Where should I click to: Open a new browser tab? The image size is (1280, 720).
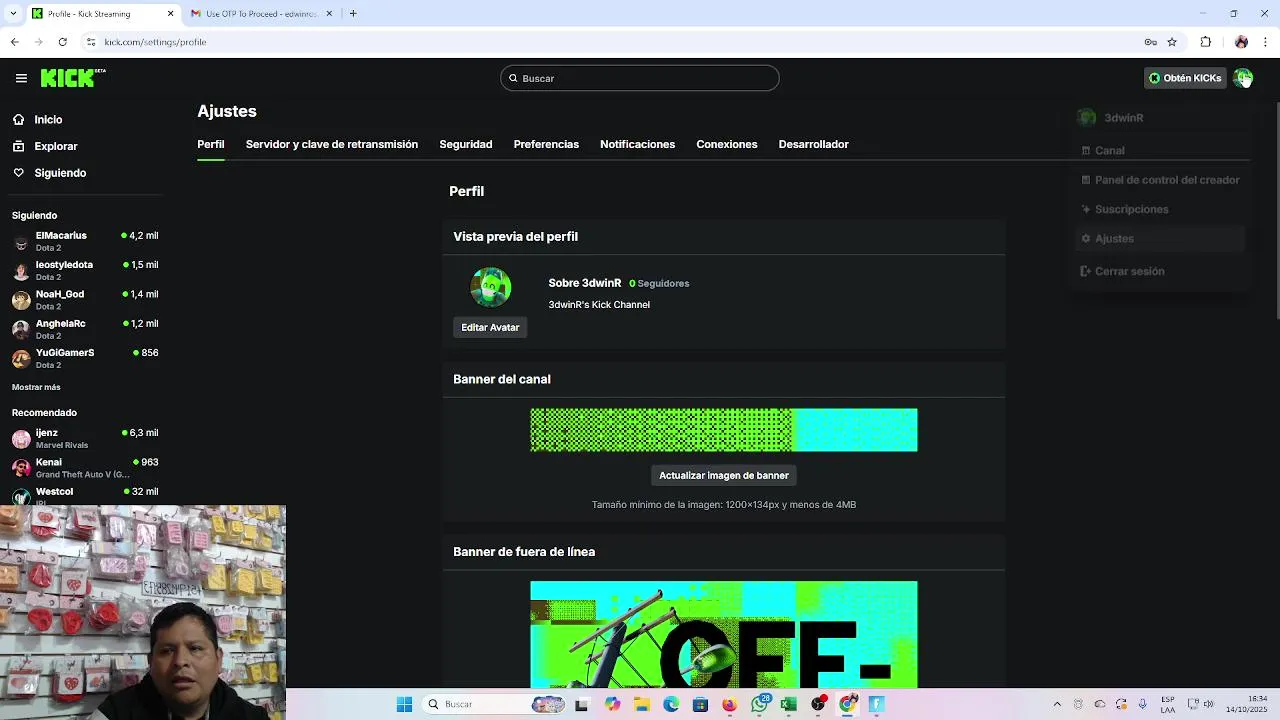(353, 14)
